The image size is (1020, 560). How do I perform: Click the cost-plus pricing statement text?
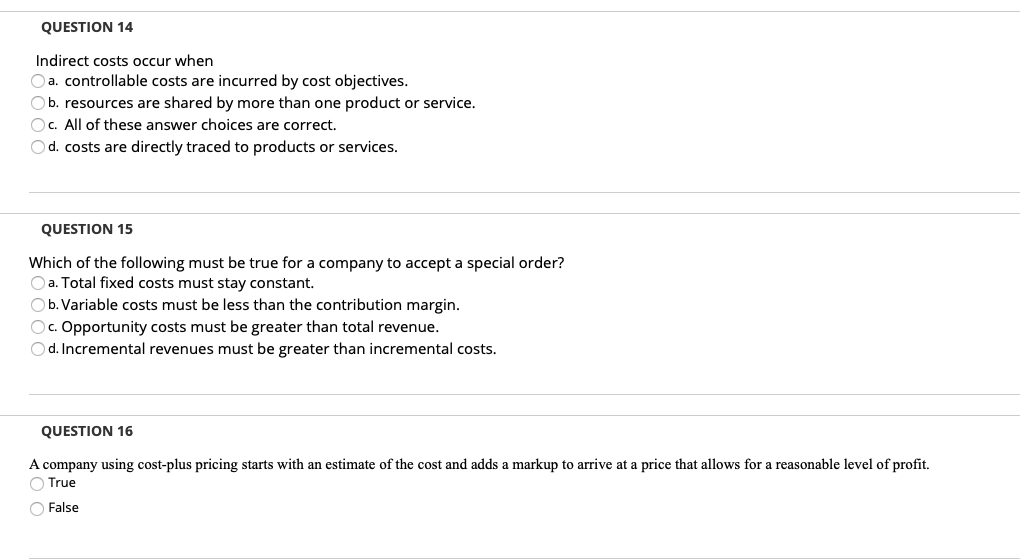click(479, 464)
